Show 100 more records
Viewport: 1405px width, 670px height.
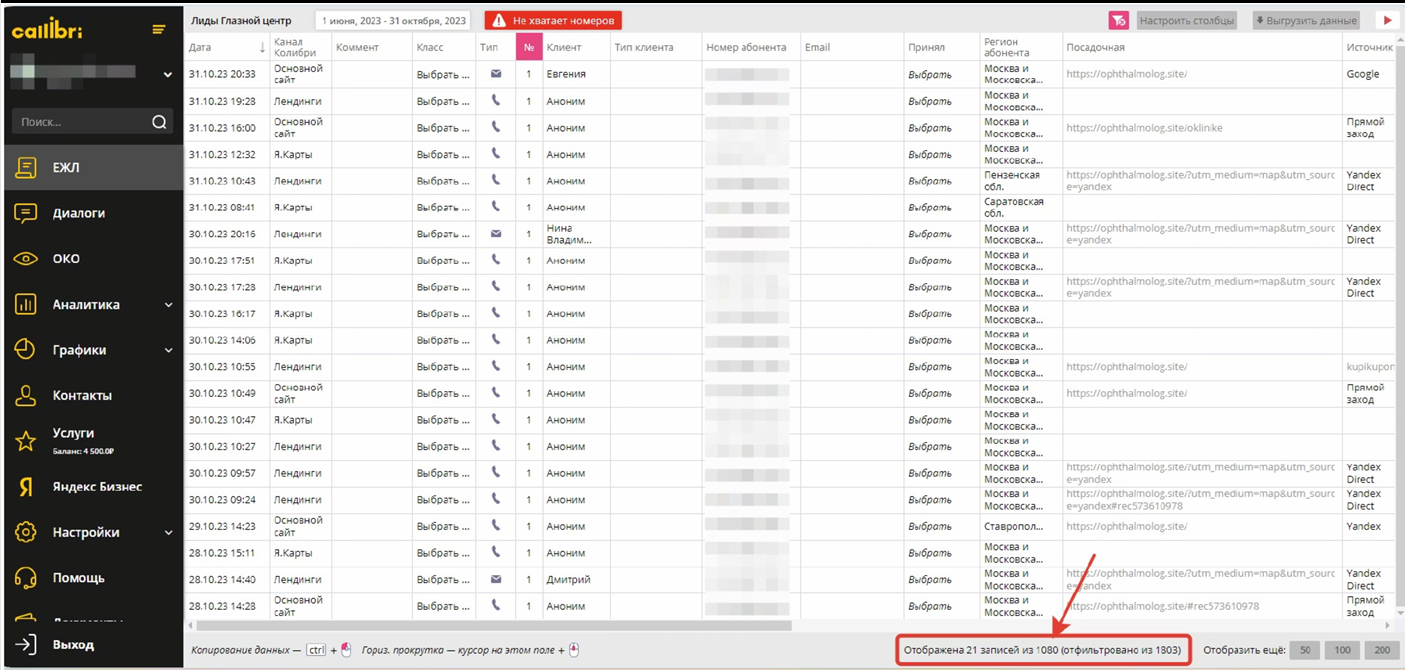coord(1342,650)
